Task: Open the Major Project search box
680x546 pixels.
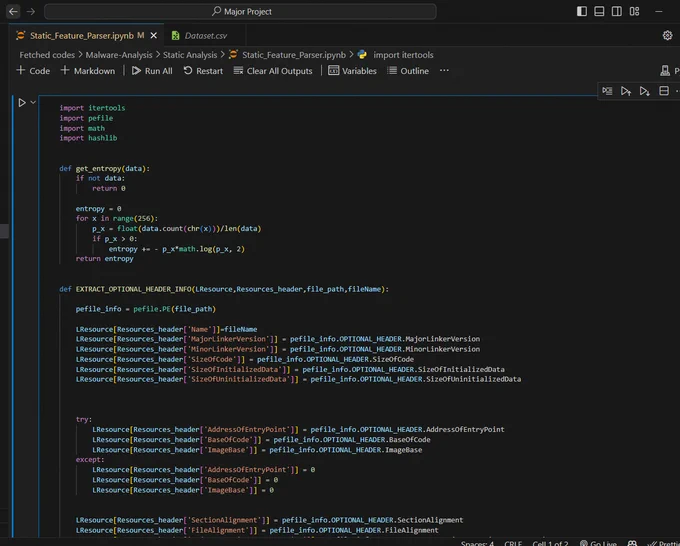Action: (240, 12)
